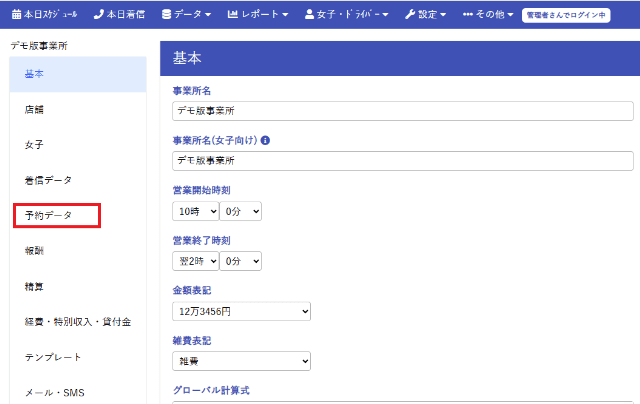Screen dimensions: 640x404
Task: Switch to the 店舗 sidebar section
Action: pyautogui.click(x=34, y=110)
